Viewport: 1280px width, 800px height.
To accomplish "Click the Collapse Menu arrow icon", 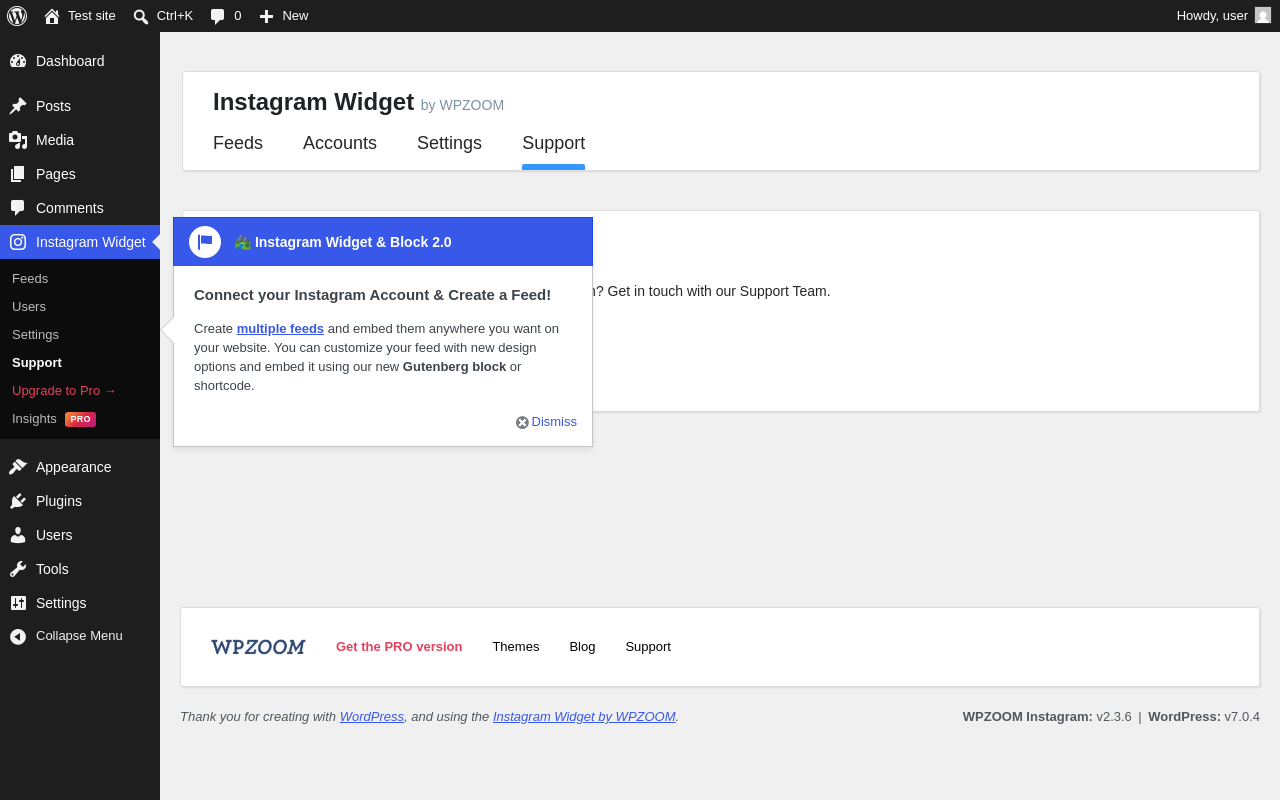I will [x=18, y=636].
